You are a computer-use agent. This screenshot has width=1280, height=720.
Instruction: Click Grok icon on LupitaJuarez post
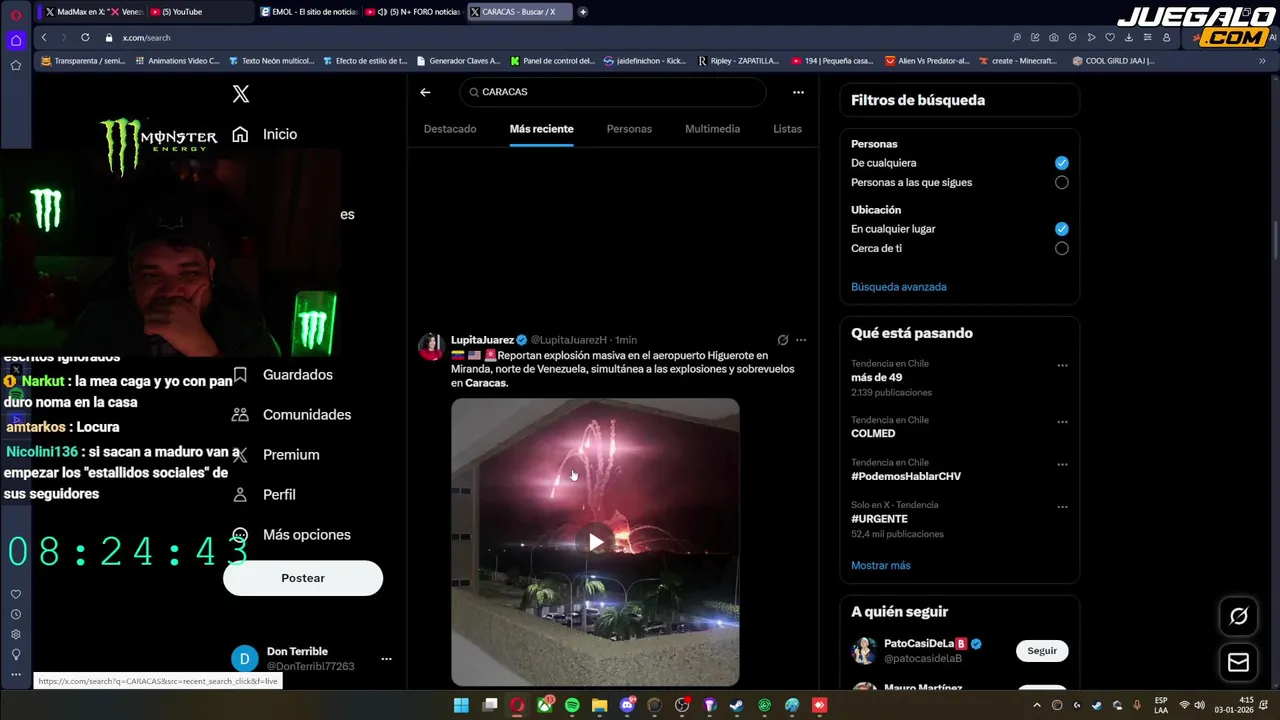[783, 340]
